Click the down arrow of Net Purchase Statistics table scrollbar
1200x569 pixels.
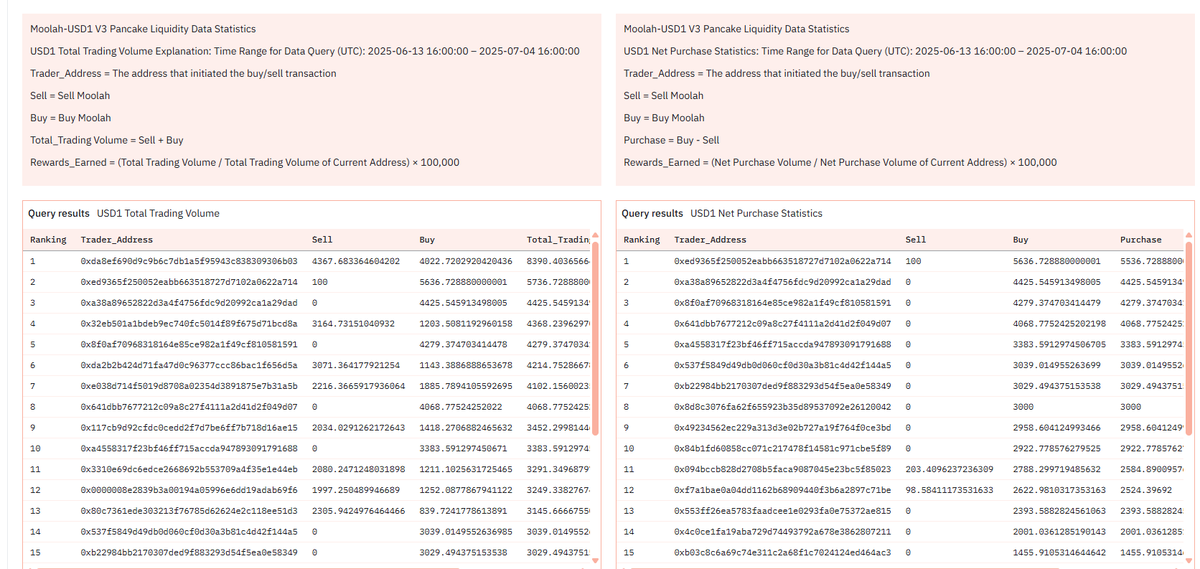click(x=1189, y=561)
